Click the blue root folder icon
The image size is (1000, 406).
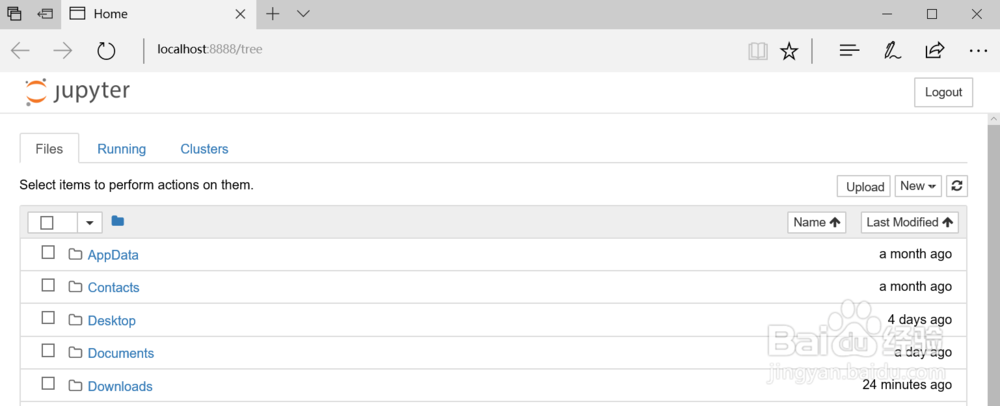(x=118, y=221)
